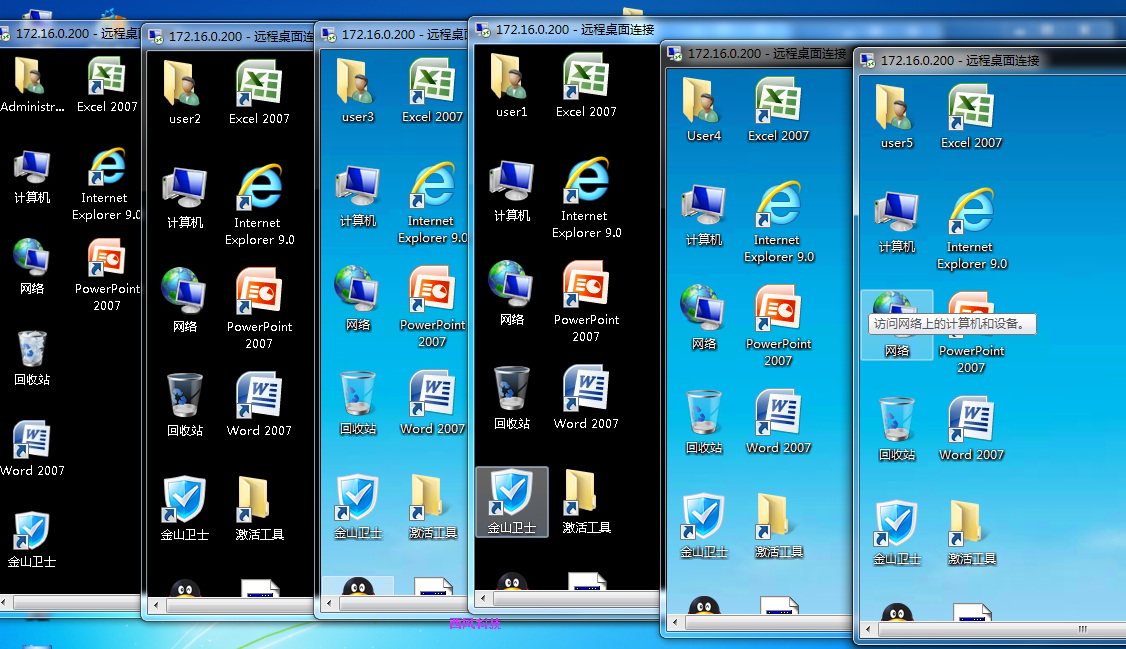Open the user1 folder icon

[x=511, y=86]
